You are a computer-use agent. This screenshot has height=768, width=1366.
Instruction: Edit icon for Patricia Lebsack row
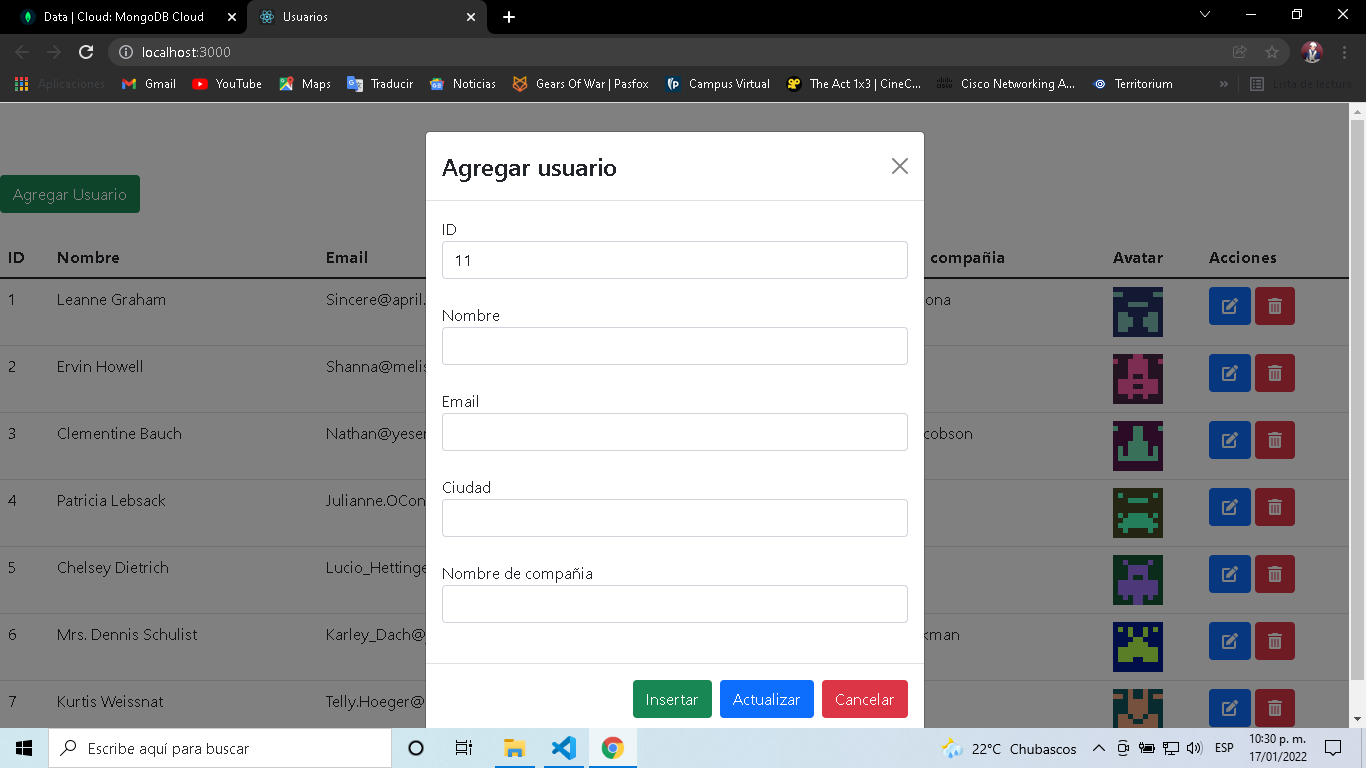[x=1230, y=507]
